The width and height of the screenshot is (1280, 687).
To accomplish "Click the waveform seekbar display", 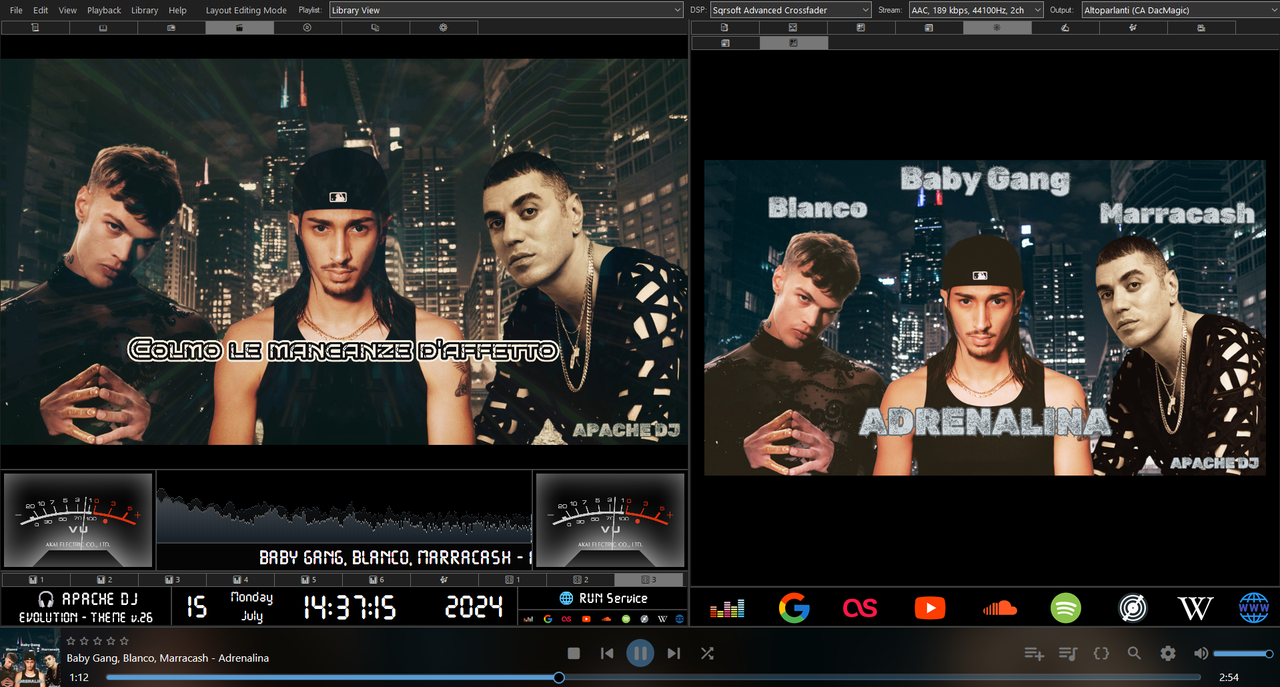I will click(x=344, y=508).
